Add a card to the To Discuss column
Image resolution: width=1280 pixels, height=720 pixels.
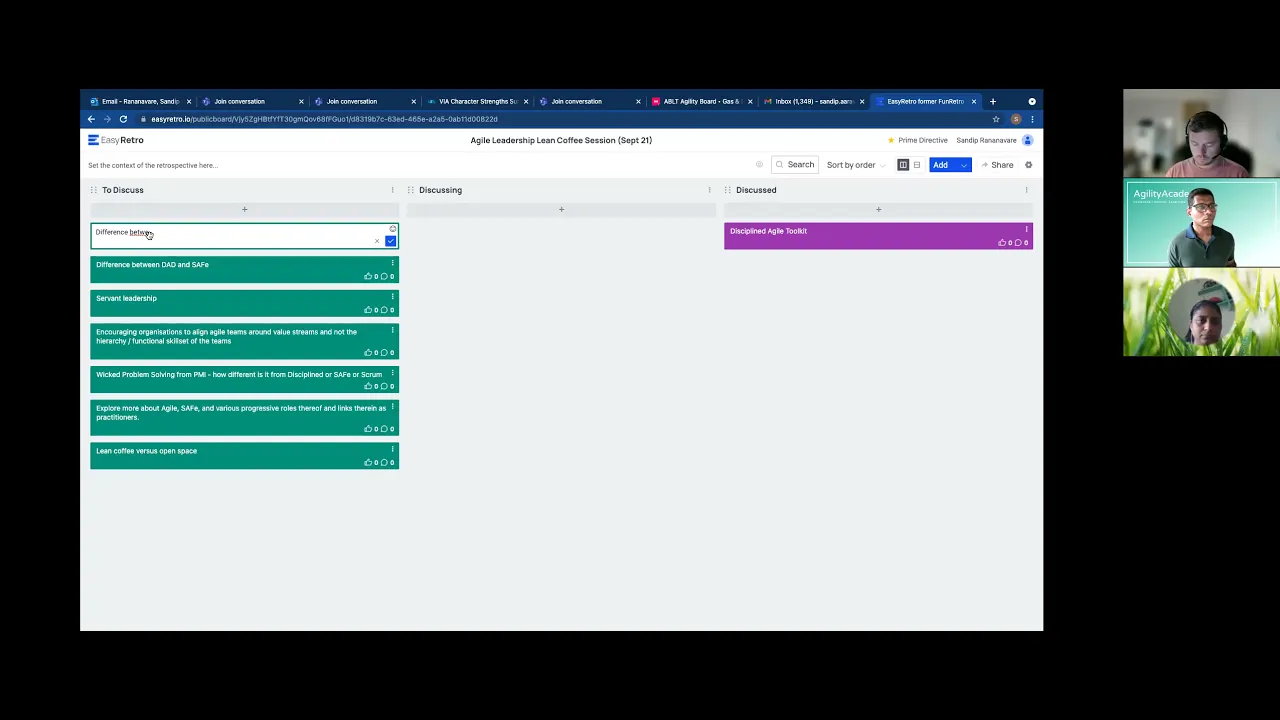point(244,209)
